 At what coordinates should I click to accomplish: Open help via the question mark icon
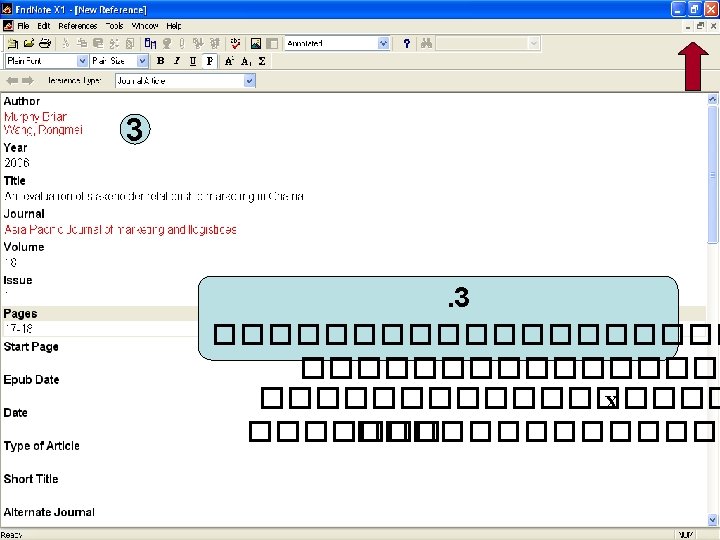406,44
